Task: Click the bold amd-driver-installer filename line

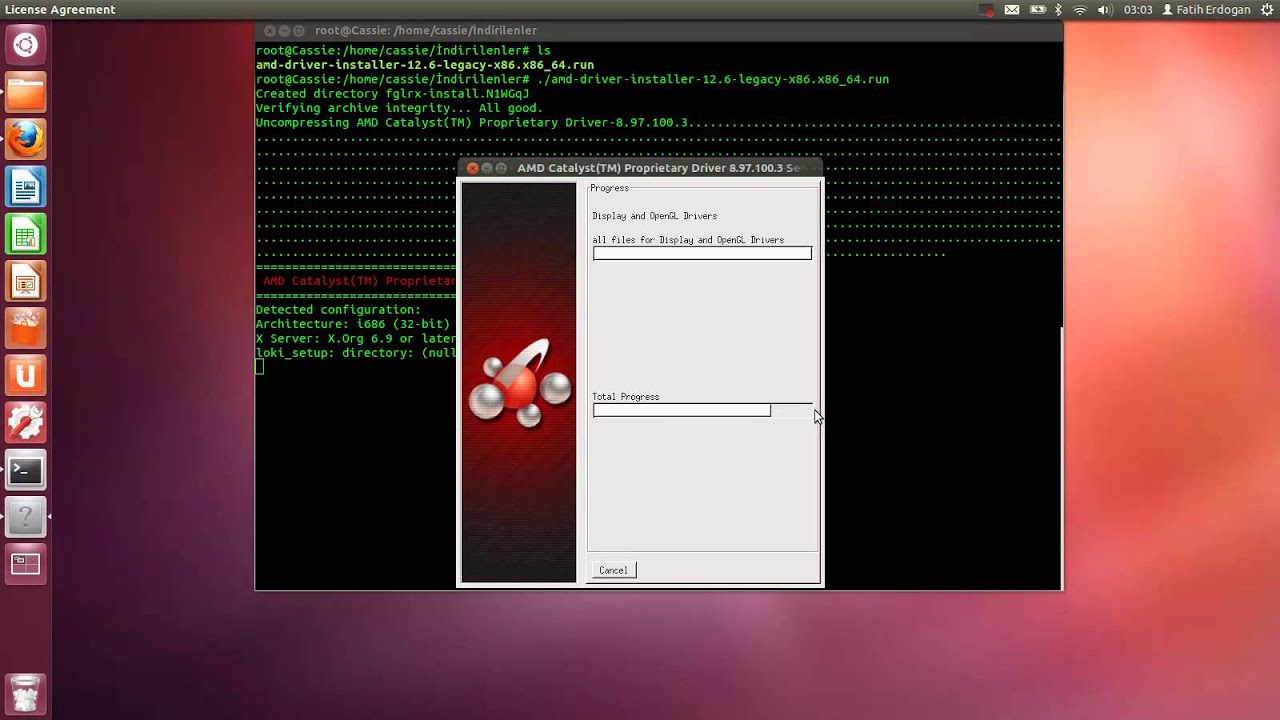Action: point(425,65)
